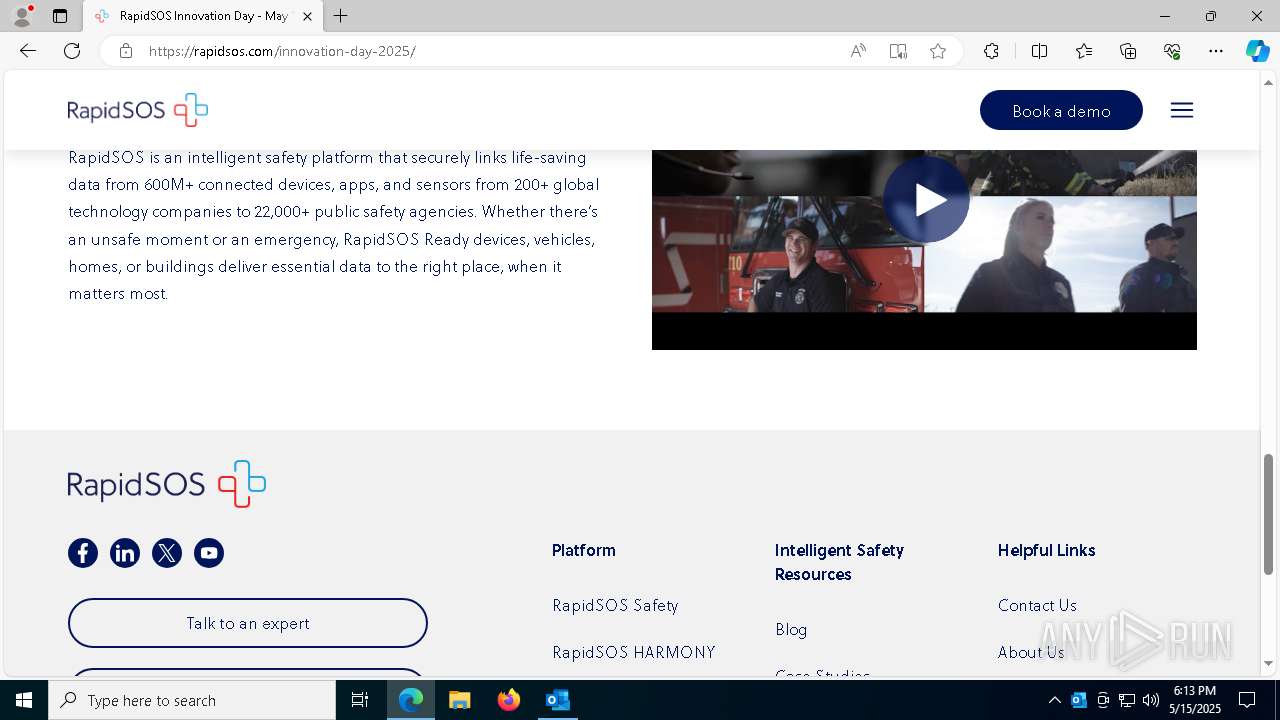The width and height of the screenshot is (1280, 720).
Task: Open the Favorites list
Action: 1084,51
